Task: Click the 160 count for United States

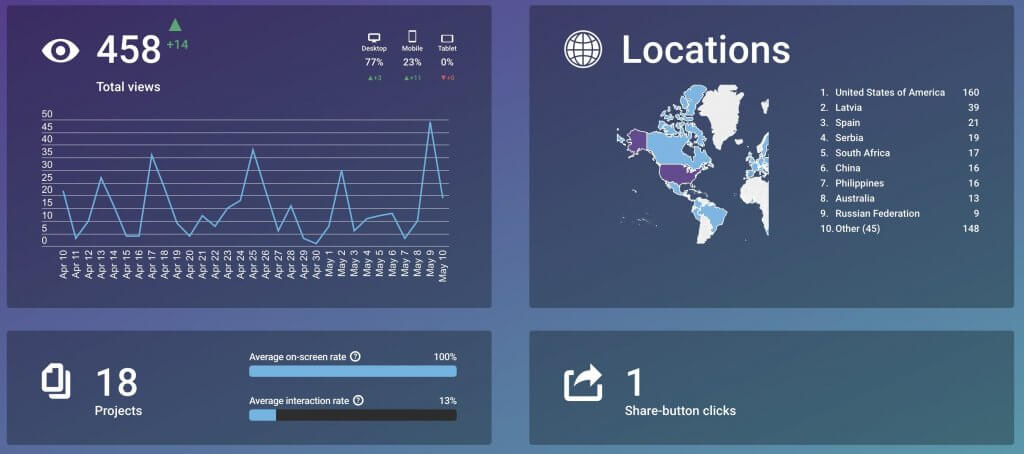Action: tap(970, 93)
